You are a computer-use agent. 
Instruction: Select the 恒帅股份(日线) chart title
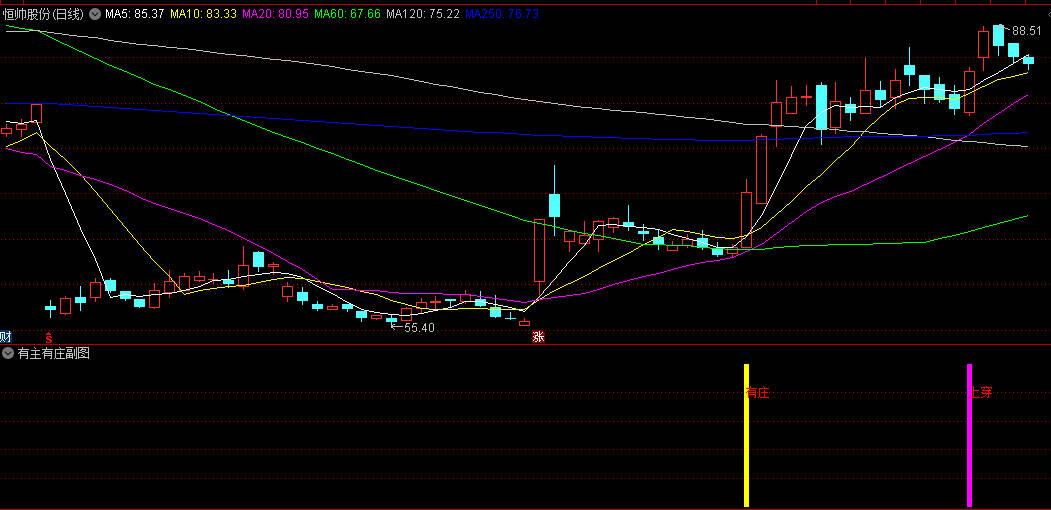coord(43,13)
